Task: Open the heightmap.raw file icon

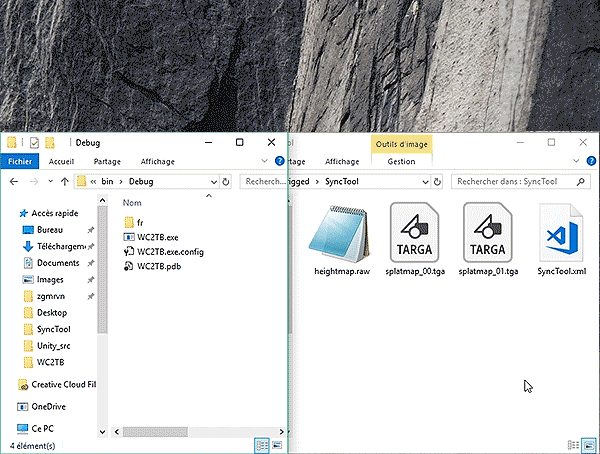Action: click(x=336, y=233)
